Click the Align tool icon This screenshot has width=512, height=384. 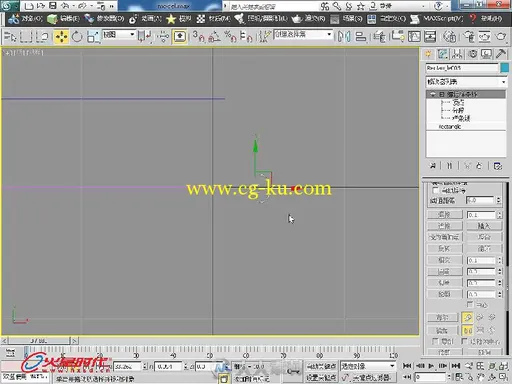361,37
